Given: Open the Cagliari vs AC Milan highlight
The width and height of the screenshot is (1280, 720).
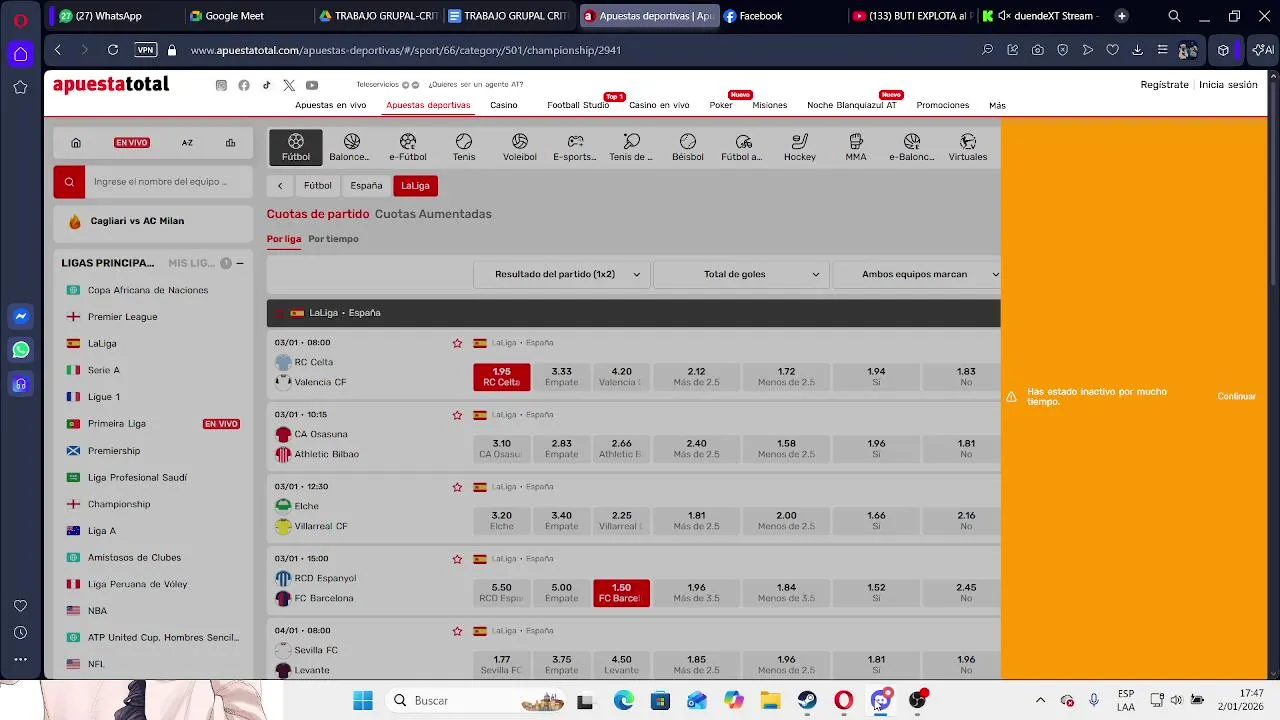Looking at the screenshot, I should 153,221.
